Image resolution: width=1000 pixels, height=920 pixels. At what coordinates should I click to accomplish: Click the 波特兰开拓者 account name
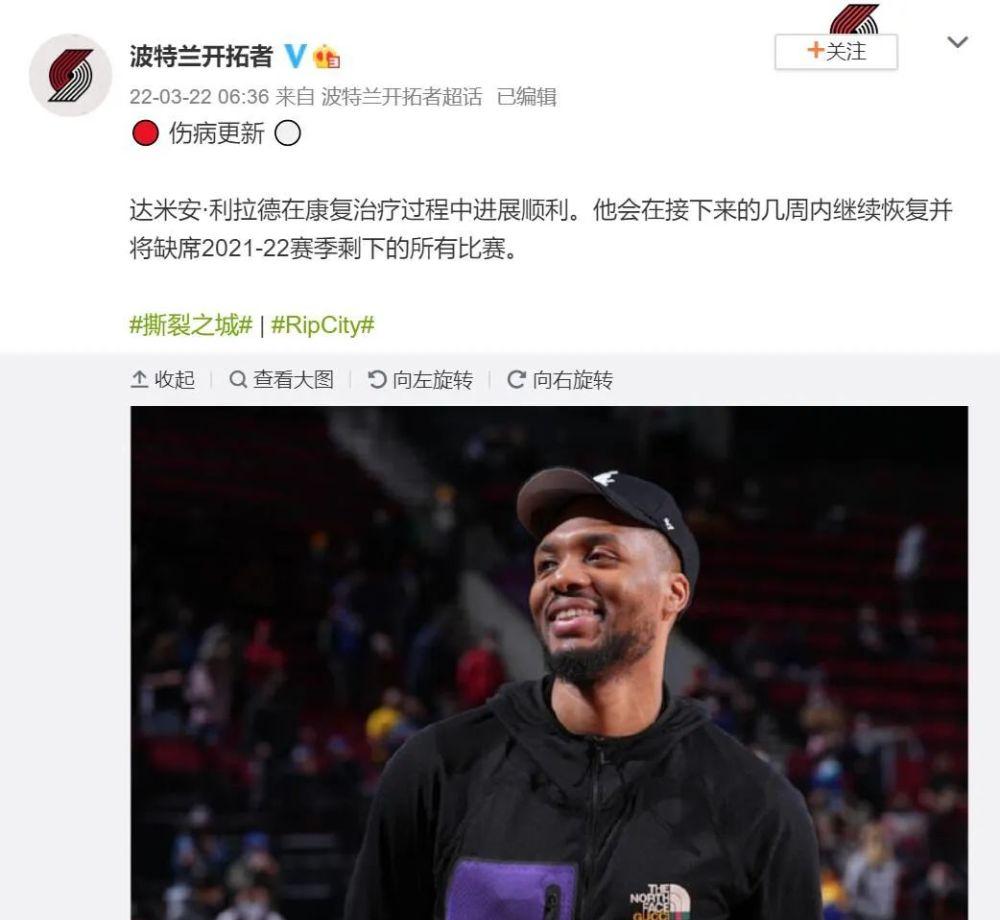[202, 56]
